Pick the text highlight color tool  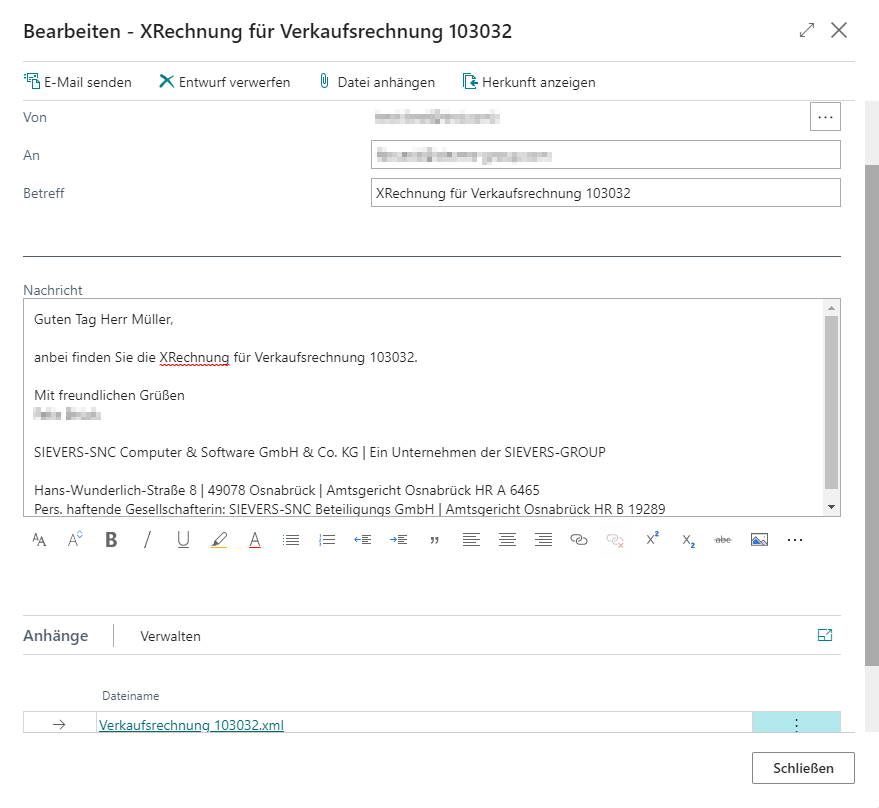[219, 540]
